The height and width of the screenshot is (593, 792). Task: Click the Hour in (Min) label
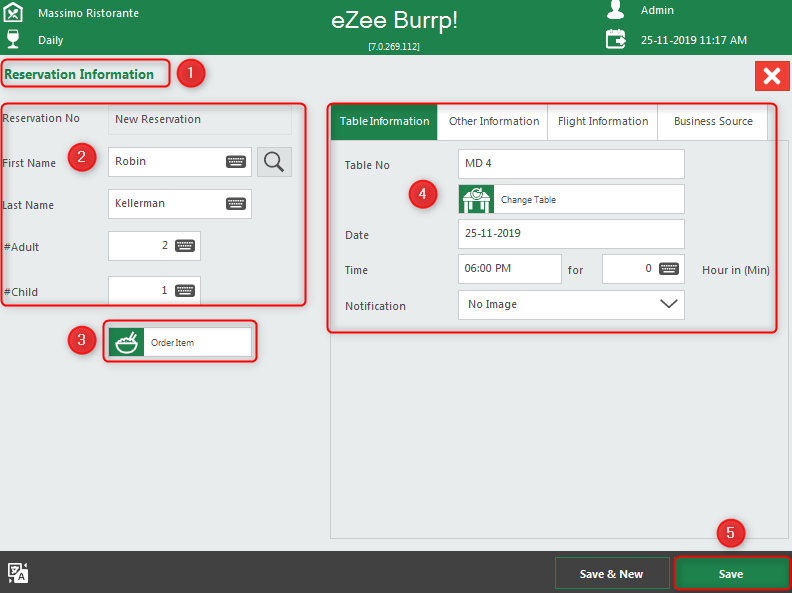coord(736,270)
